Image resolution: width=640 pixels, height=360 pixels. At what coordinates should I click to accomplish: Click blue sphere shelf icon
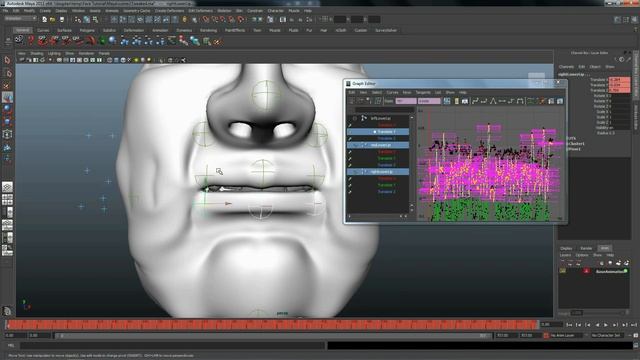click(113, 40)
